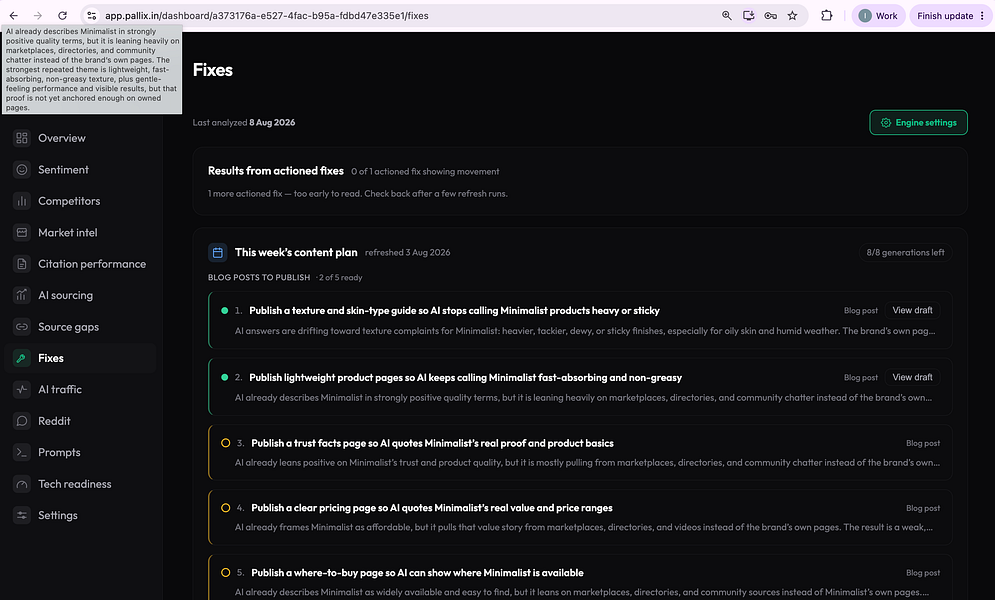Click yellow status circle on where-to-buy post
Image resolution: width=995 pixels, height=600 pixels.
click(x=225, y=573)
